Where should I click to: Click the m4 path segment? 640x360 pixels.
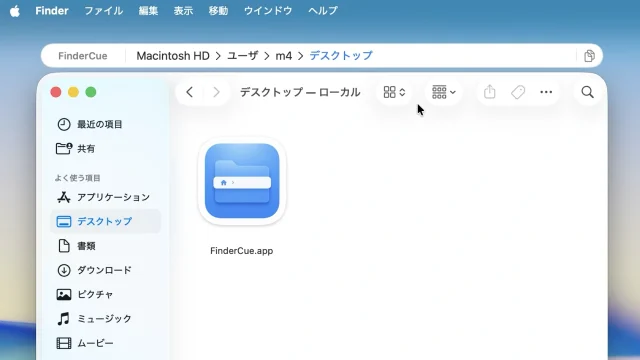click(284, 56)
